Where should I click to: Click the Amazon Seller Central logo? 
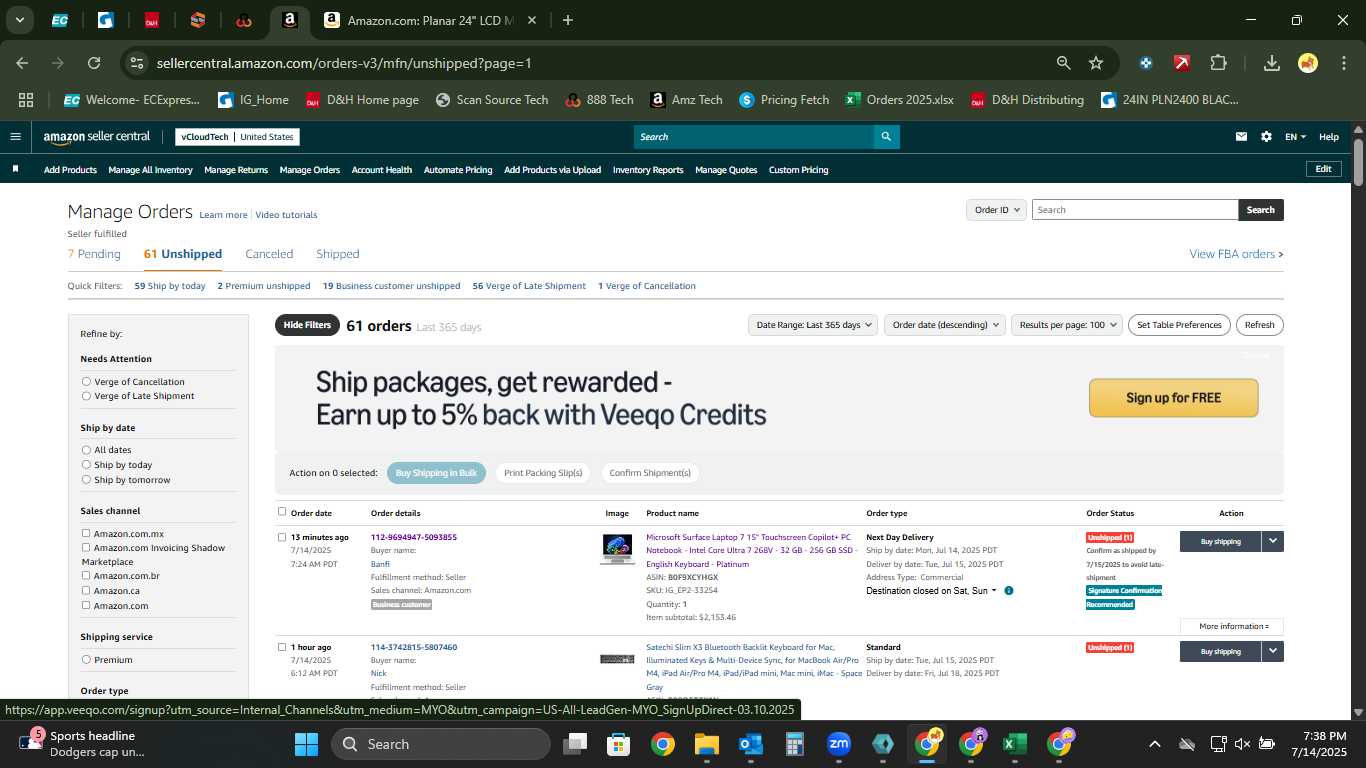coord(96,137)
